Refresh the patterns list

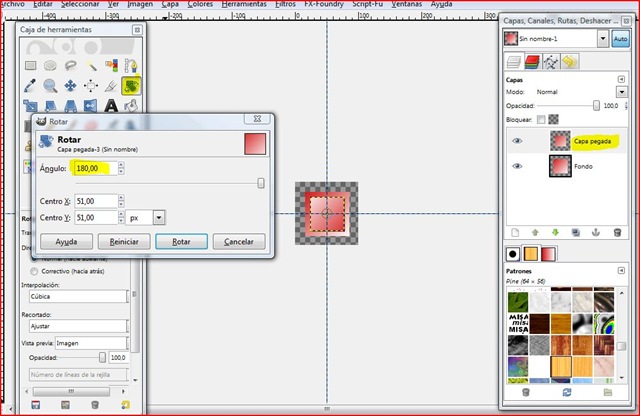click(x=567, y=392)
